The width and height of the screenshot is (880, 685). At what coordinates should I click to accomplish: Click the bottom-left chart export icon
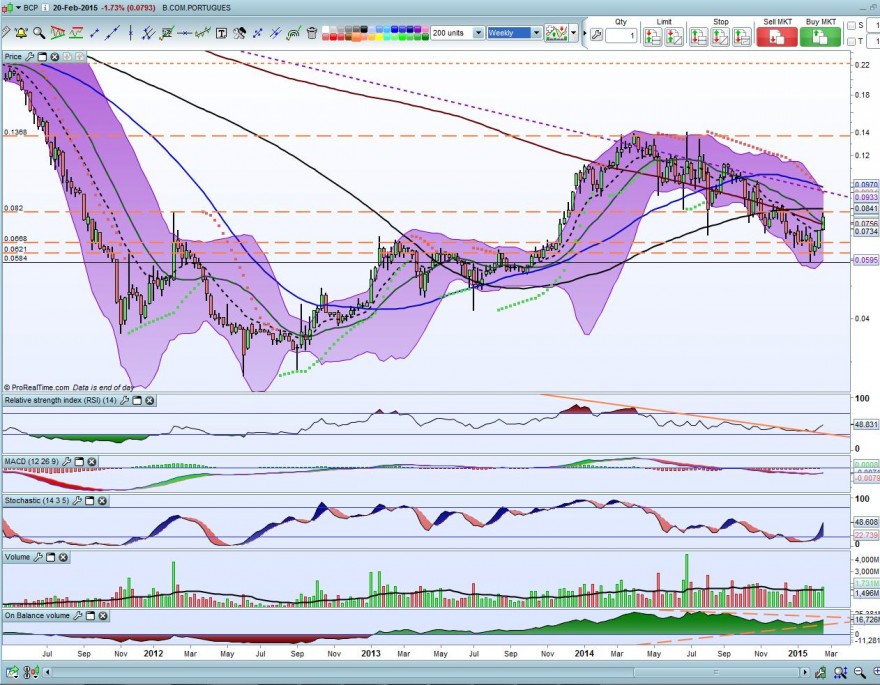click(12, 672)
